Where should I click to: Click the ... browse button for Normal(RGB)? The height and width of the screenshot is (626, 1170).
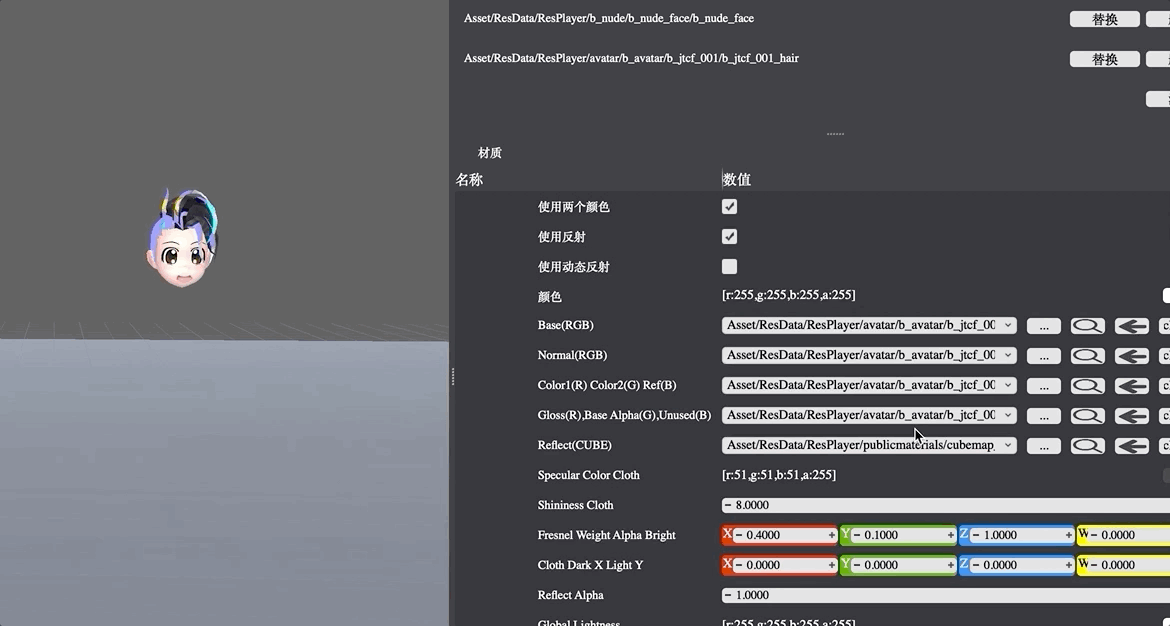[1043, 356]
